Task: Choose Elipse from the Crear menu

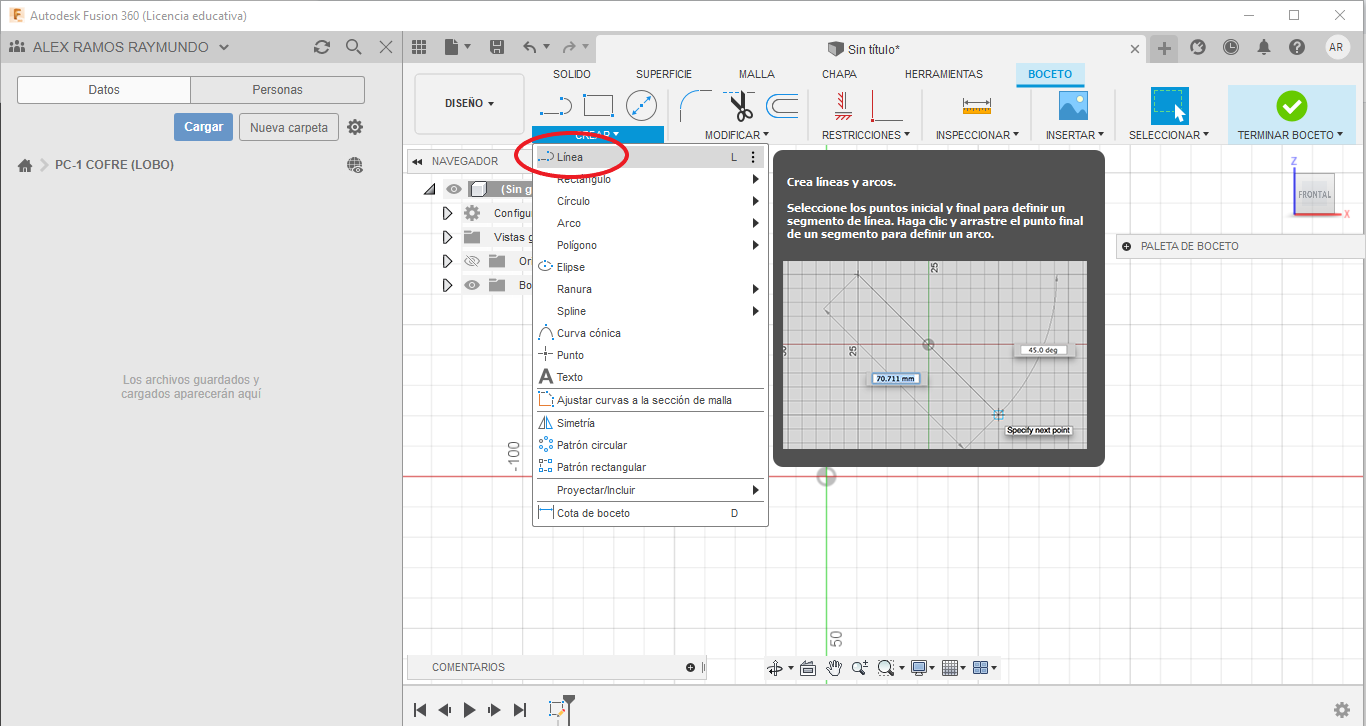Action: pyautogui.click(x=571, y=267)
